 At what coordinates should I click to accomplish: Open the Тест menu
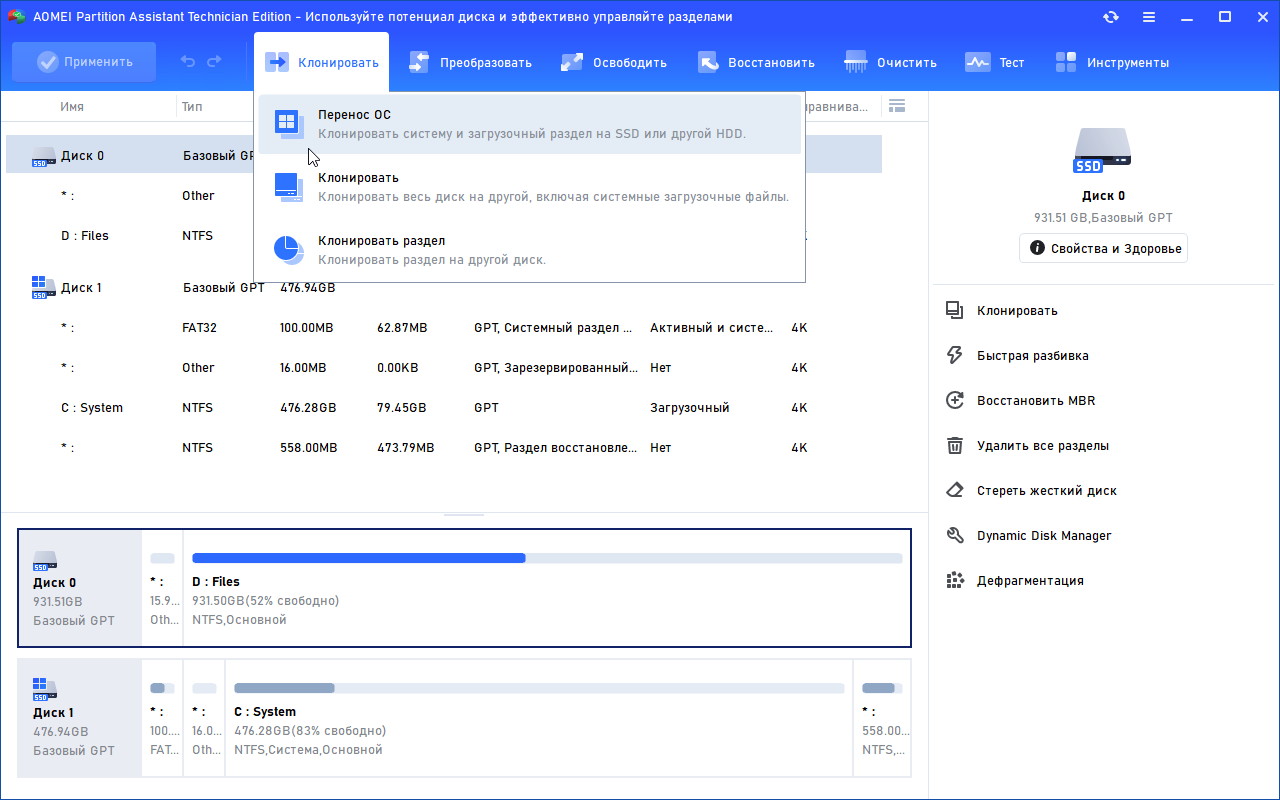click(x=994, y=62)
